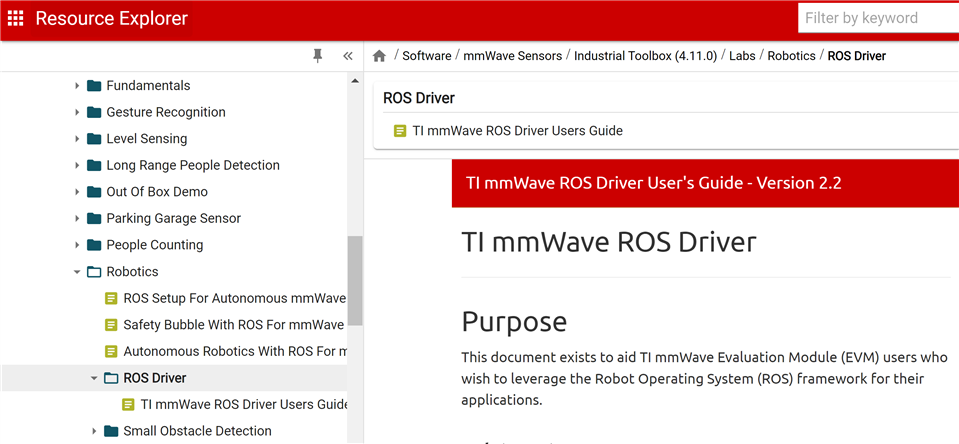
Task: Click document icon in ROS Driver card
Action: [400, 131]
